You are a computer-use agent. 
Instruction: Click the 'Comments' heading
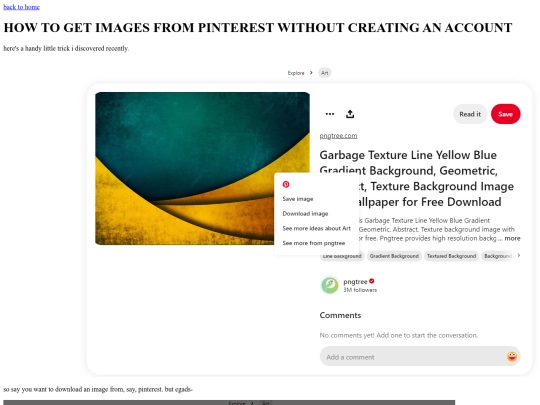point(340,315)
